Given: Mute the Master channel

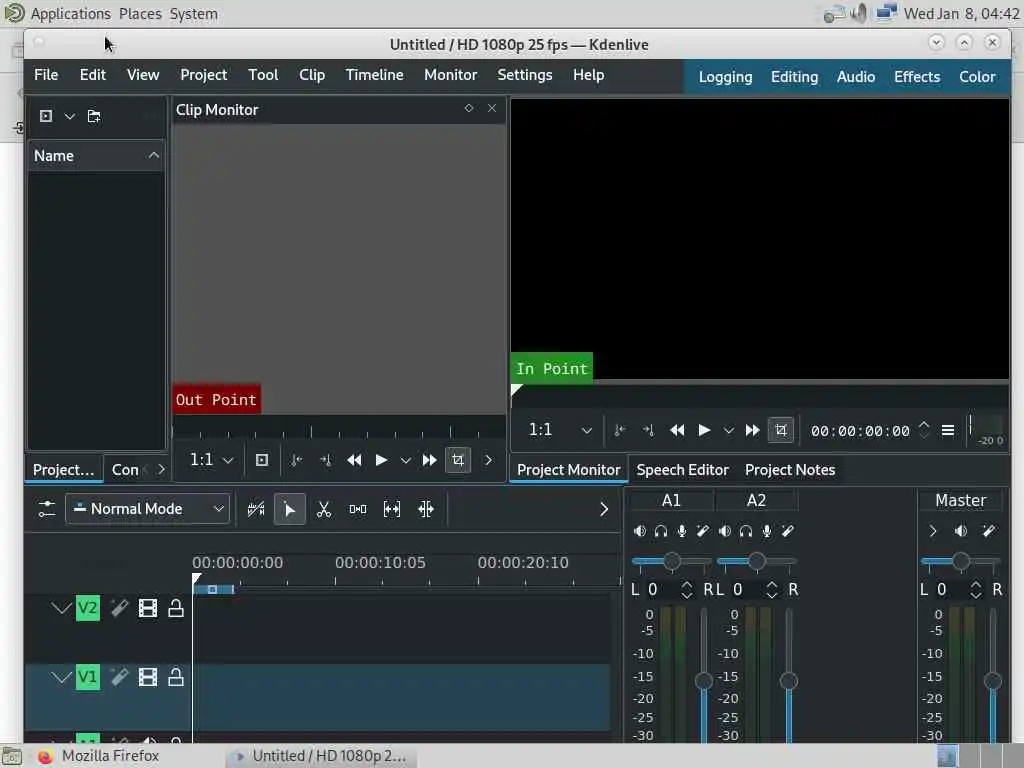Looking at the screenshot, I should pyautogui.click(x=961, y=531).
